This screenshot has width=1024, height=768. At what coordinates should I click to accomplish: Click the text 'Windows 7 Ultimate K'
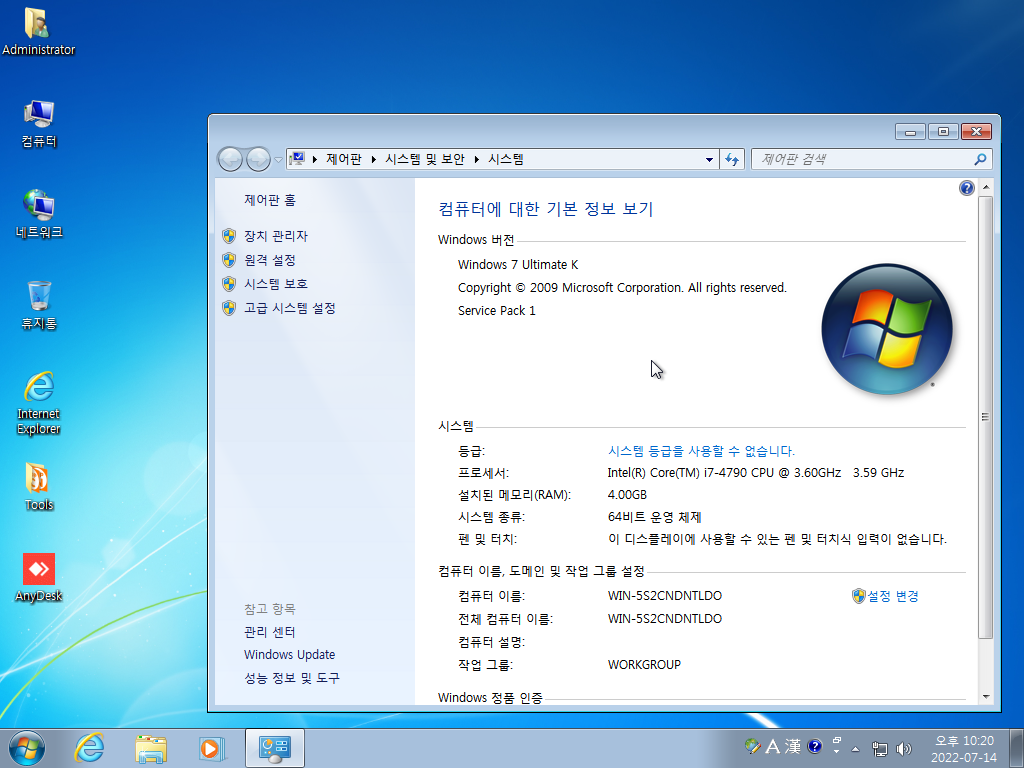[x=518, y=264]
